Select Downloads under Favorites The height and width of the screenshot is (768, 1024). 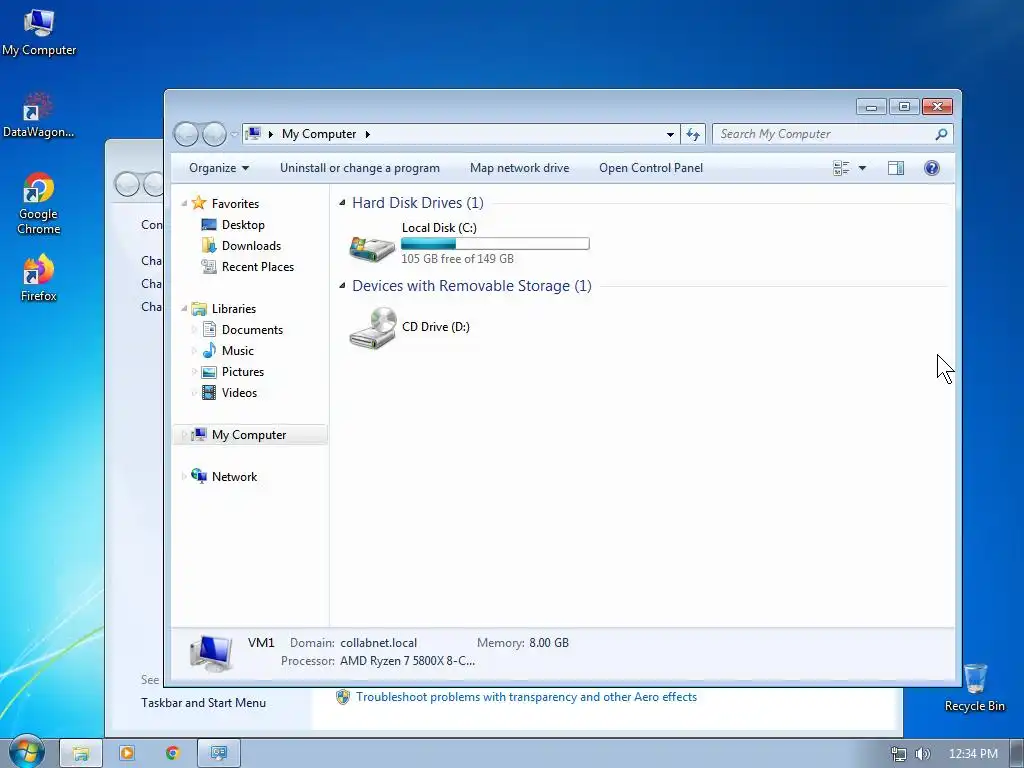click(x=251, y=246)
